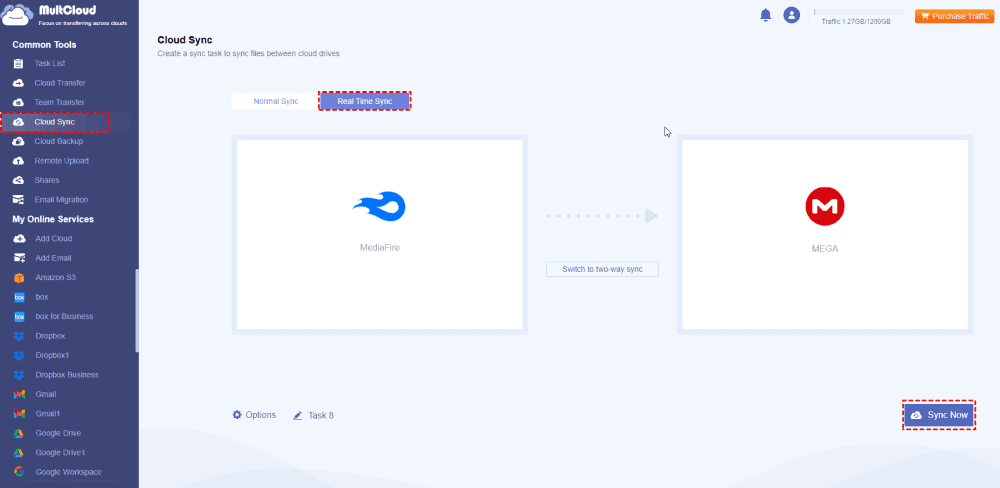Open Cloud Transfer label in sidebar

coord(60,83)
